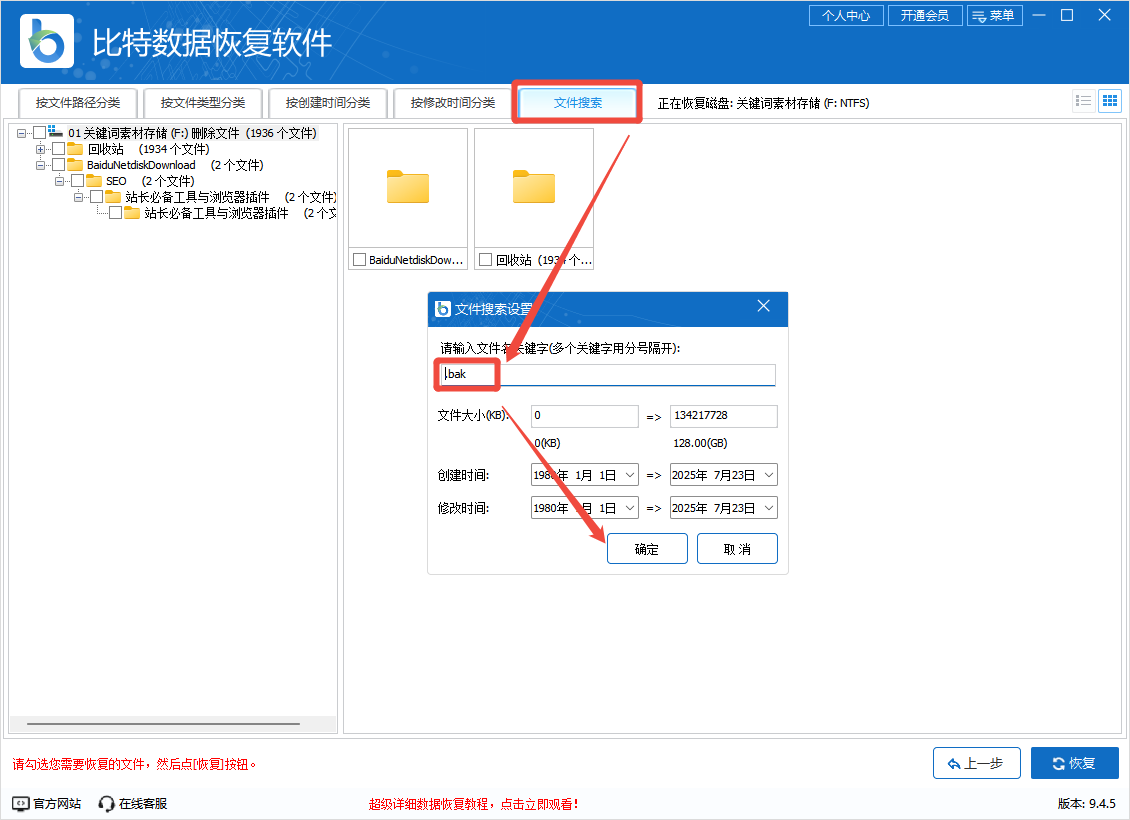This screenshot has height=820, width=1130.
Task: Open 修改时间 end date dropdown
Action: (769, 508)
